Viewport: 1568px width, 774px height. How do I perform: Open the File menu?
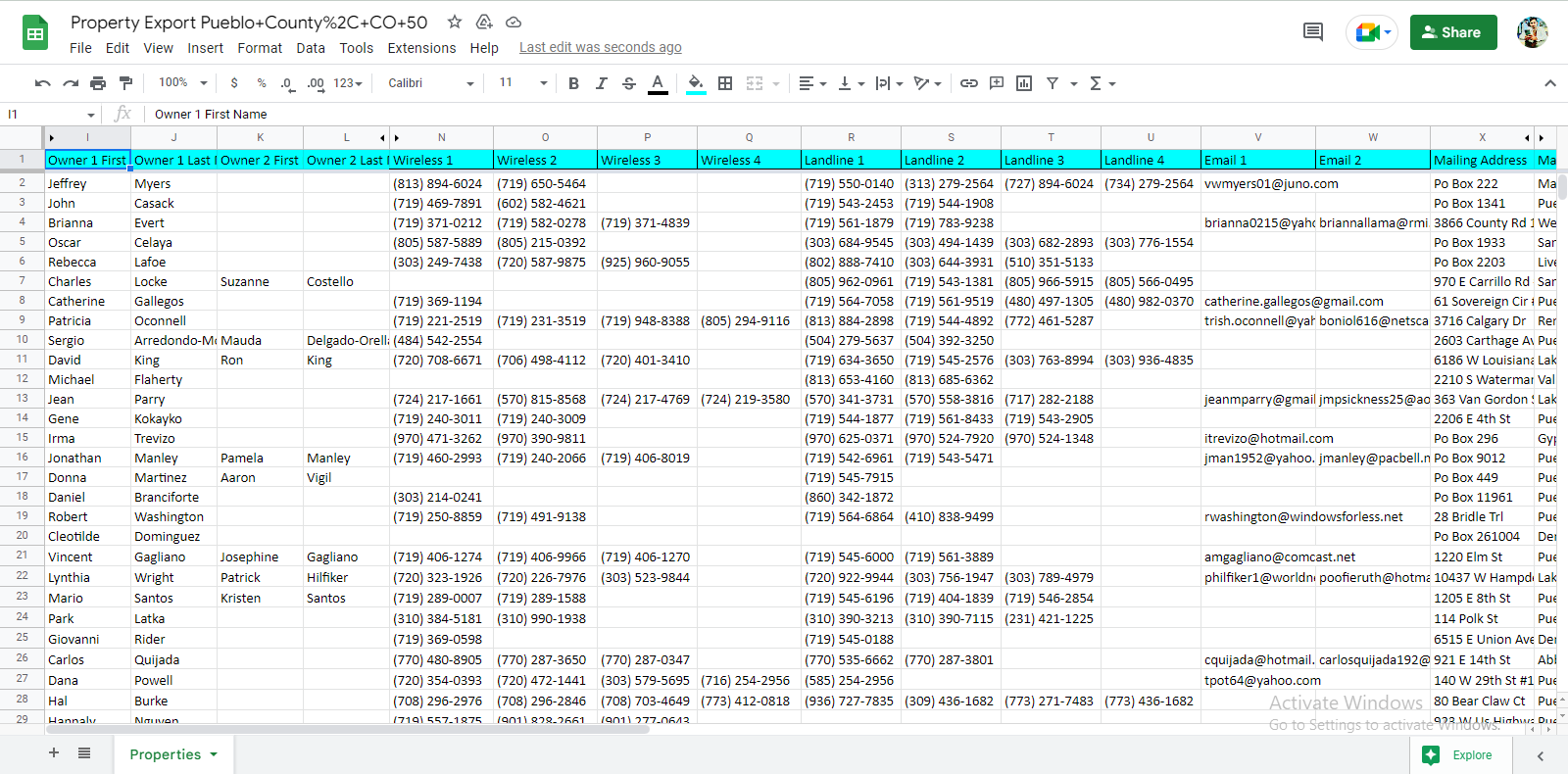tap(80, 48)
